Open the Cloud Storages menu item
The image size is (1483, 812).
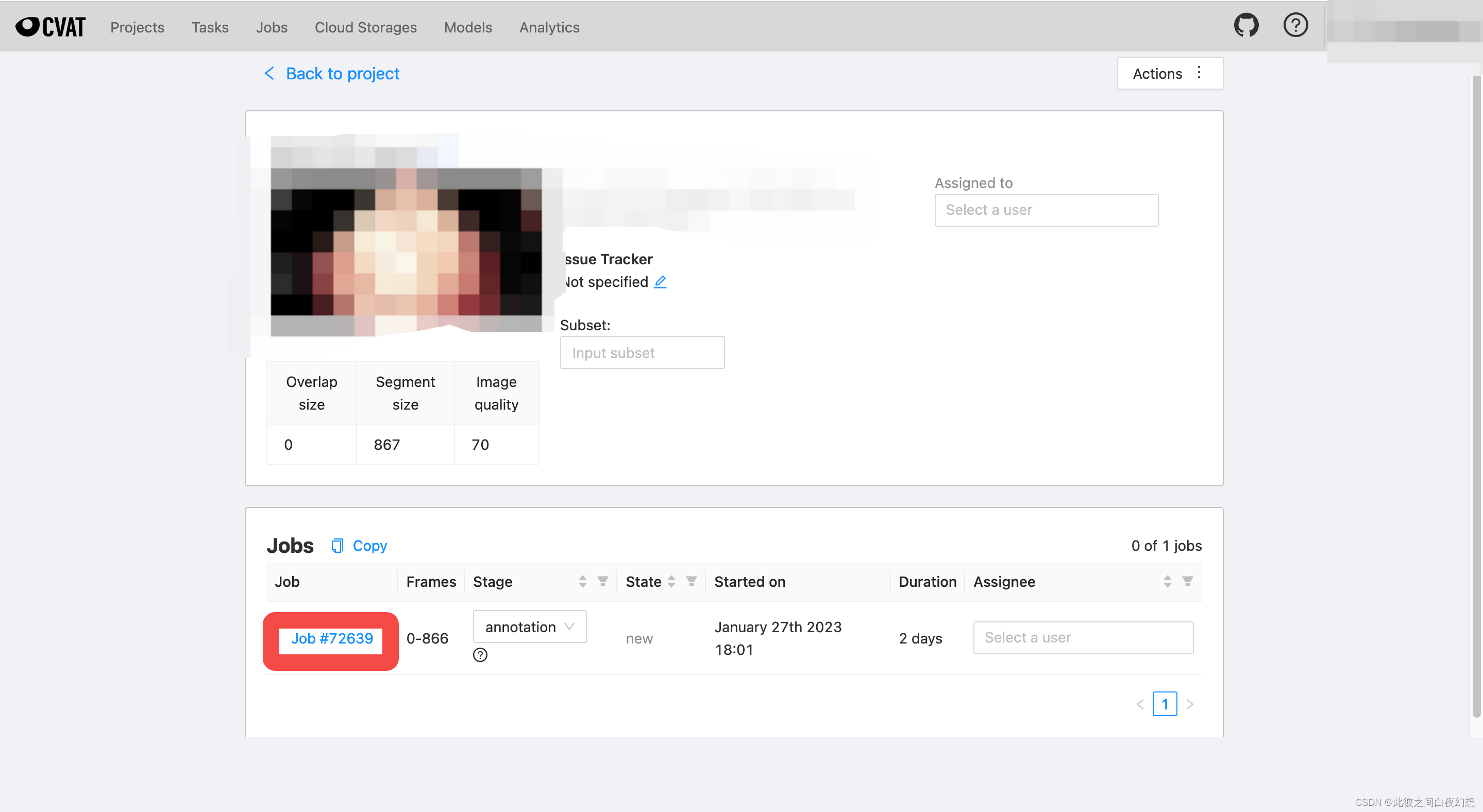pos(365,27)
